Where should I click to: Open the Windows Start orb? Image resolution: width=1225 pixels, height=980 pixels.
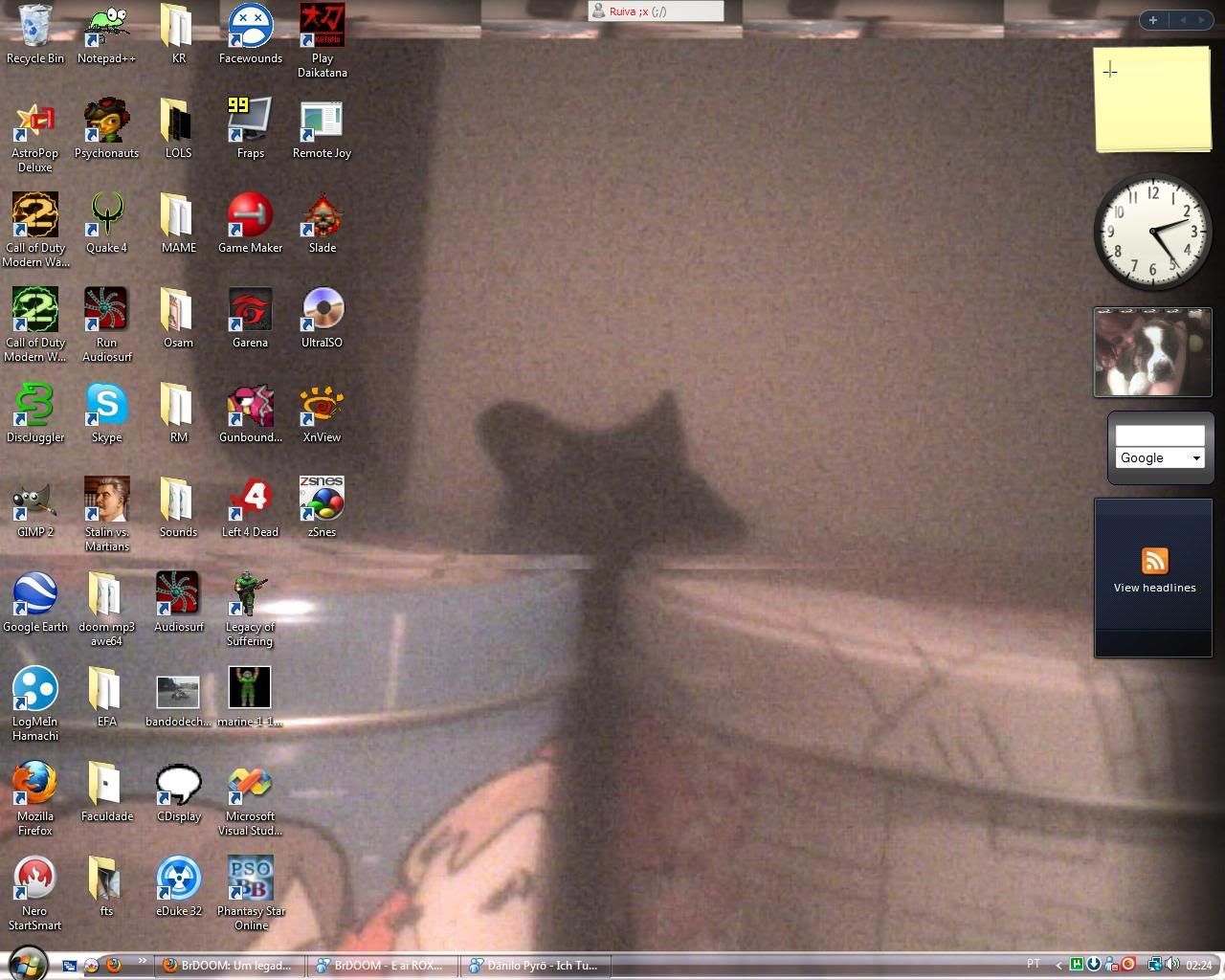[28, 964]
